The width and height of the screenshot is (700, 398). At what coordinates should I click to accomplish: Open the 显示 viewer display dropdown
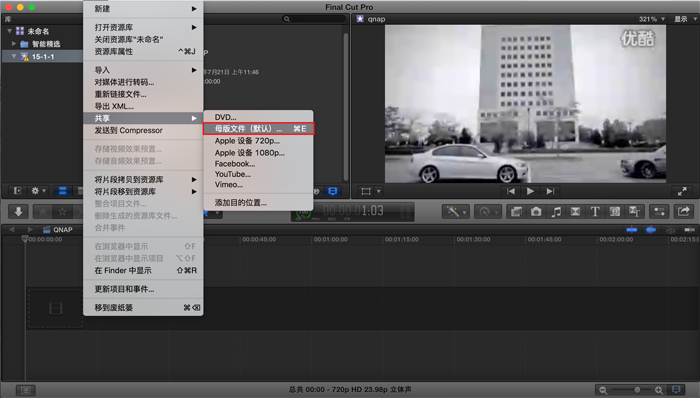(685, 19)
